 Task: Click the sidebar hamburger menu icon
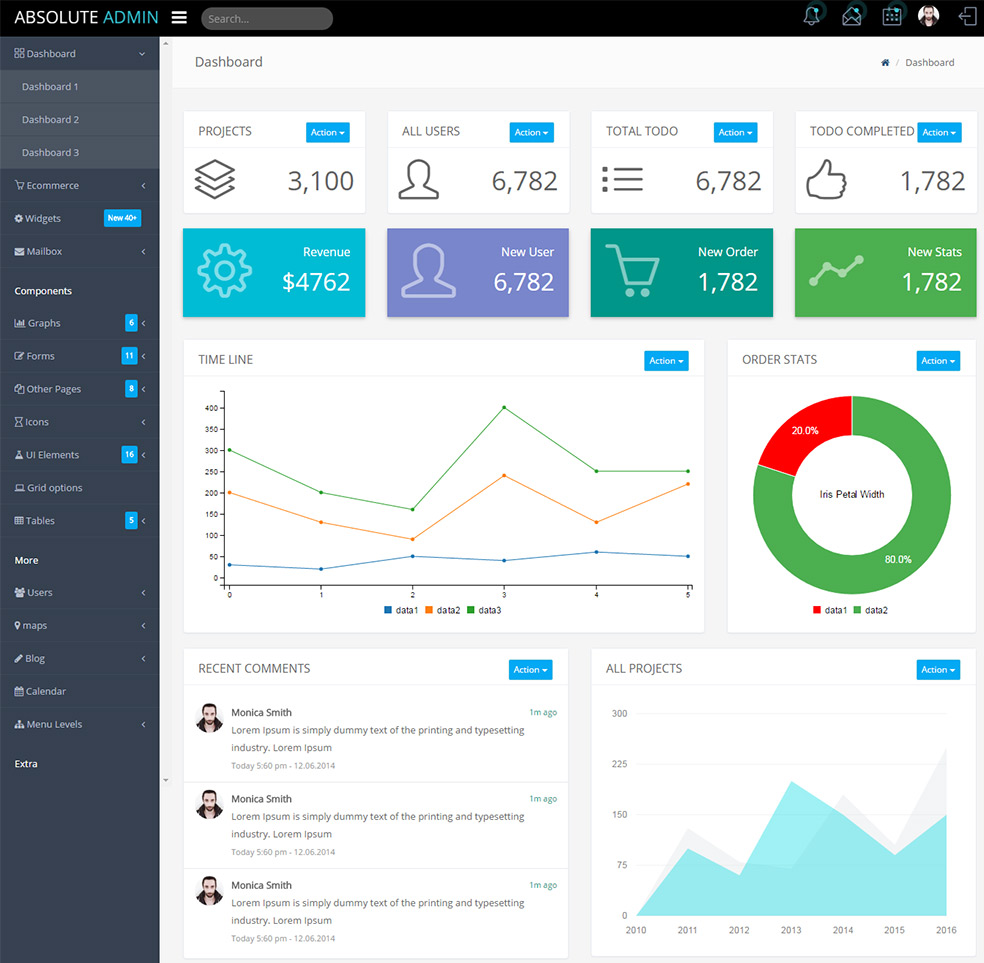179,17
